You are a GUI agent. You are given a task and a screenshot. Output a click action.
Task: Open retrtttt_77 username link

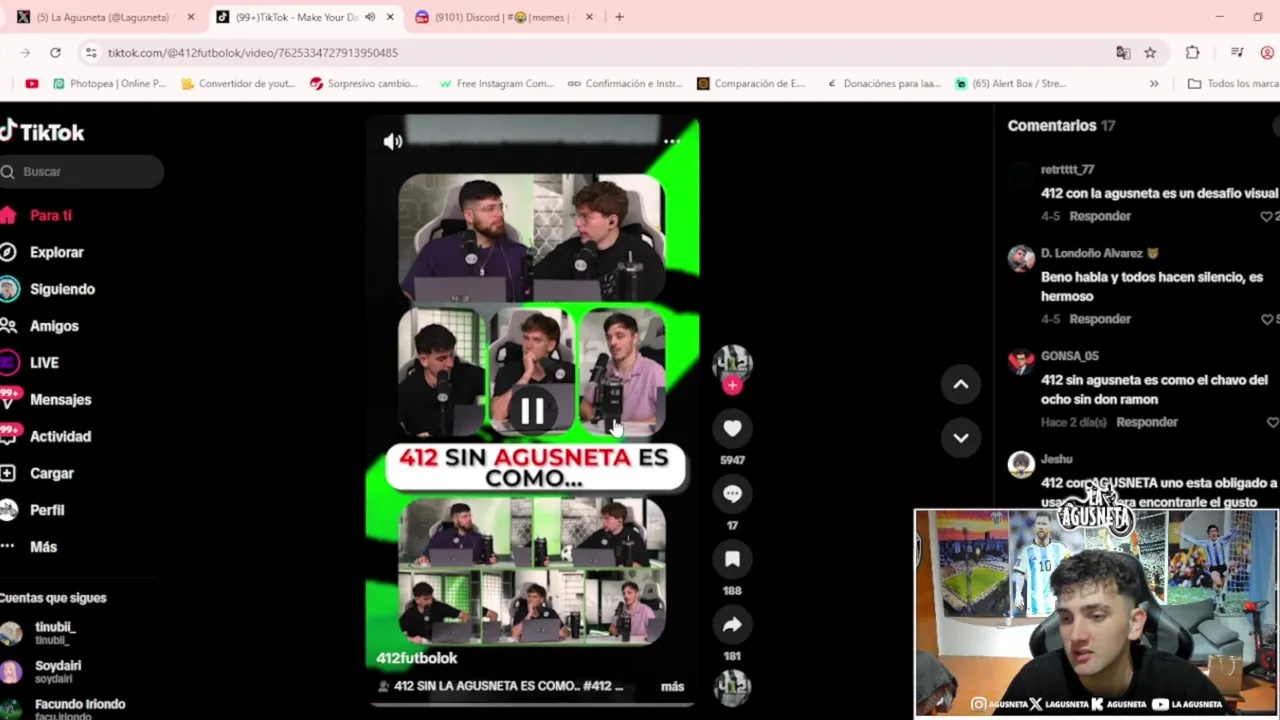(x=1067, y=170)
